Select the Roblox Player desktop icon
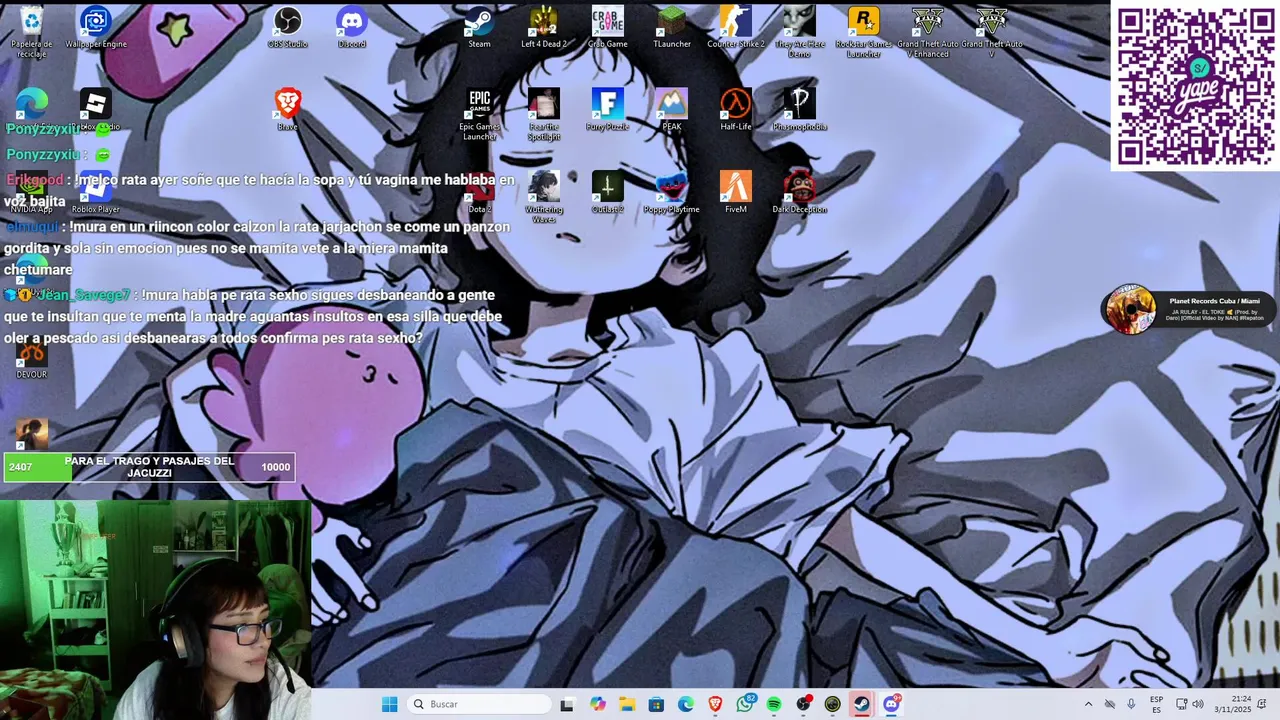The width and height of the screenshot is (1280, 720). [x=96, y=192]
